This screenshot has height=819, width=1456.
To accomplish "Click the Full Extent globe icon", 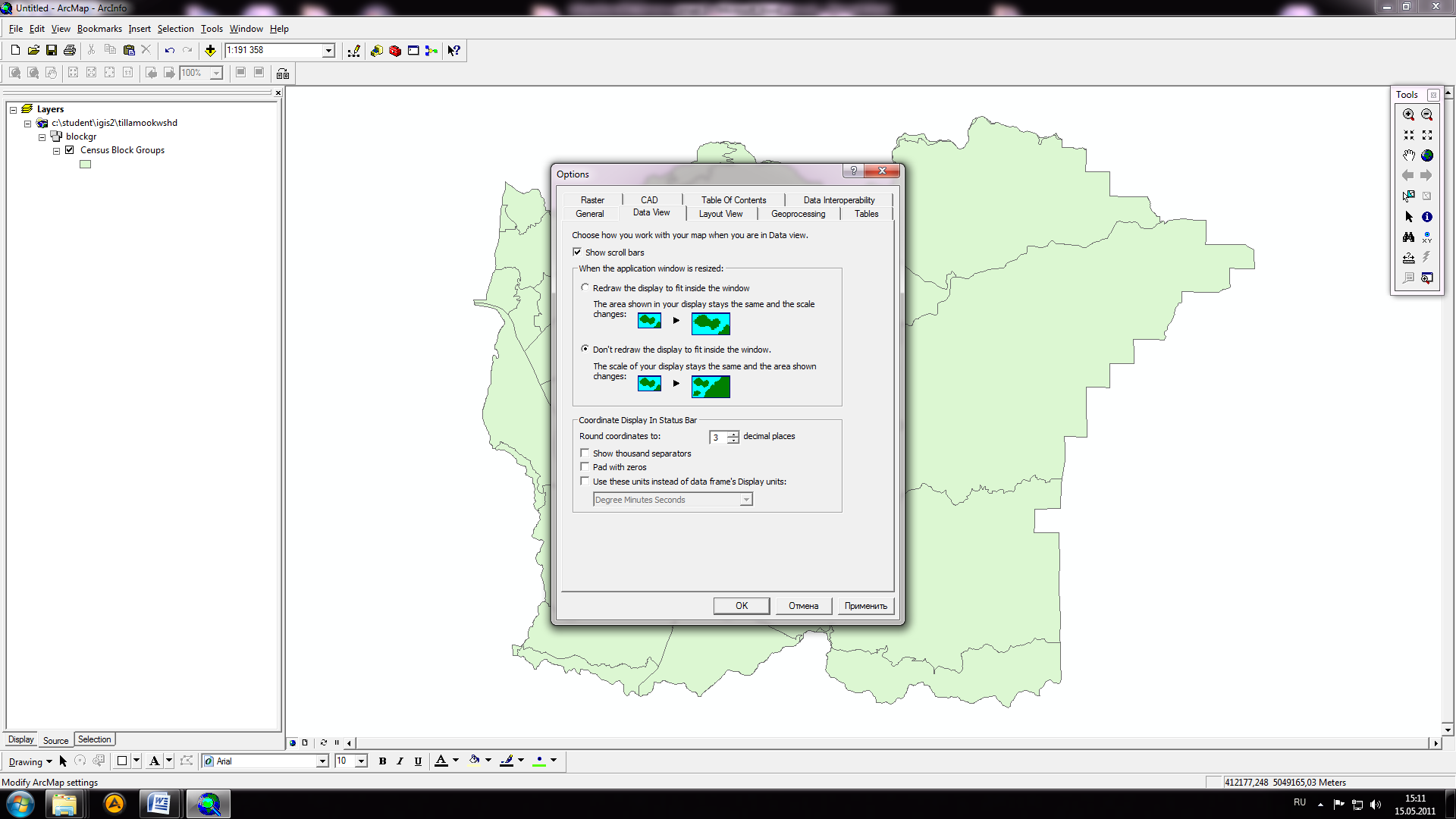I will coord(1427,155).
